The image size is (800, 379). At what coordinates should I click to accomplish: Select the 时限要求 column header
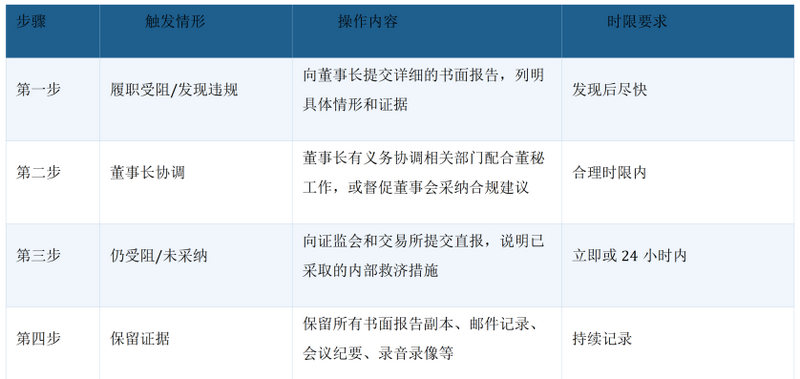point(678,32)
